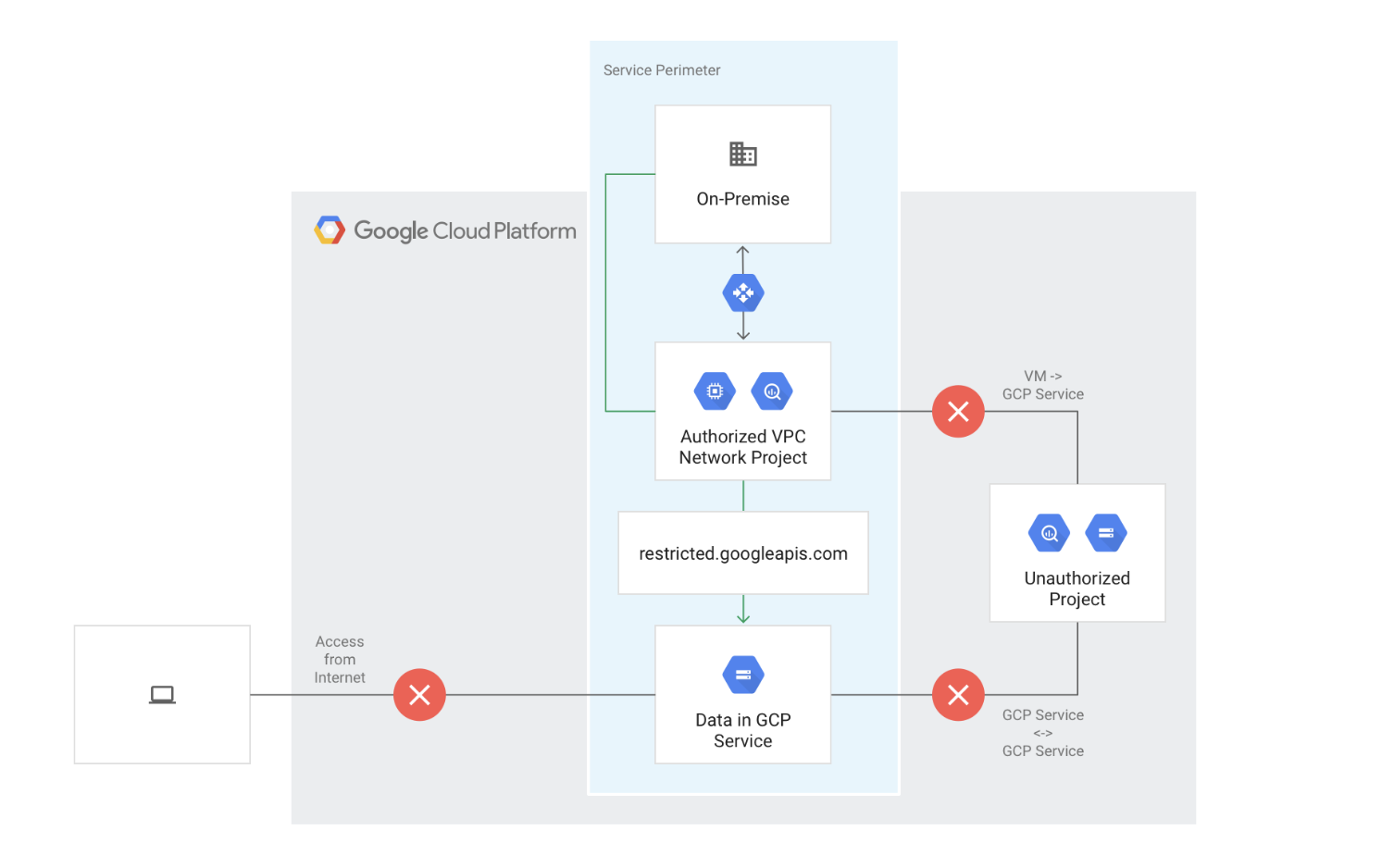Screen dimensions: 1394x868
Task: Click the Compute Engine chip icon in Authorized VPC
Action: [x=714, y=391]
